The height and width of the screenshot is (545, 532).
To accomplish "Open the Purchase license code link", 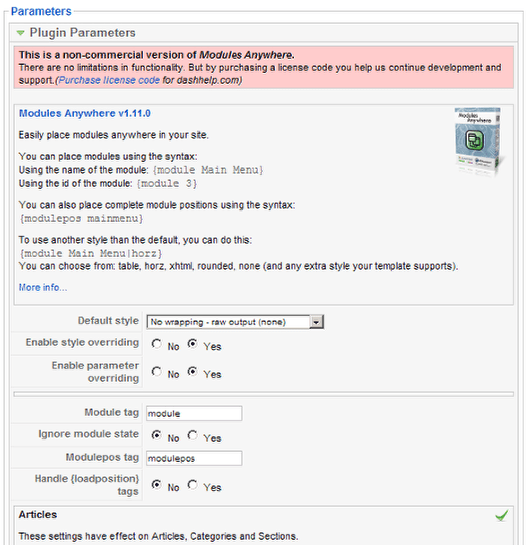I will pos(109,80).
